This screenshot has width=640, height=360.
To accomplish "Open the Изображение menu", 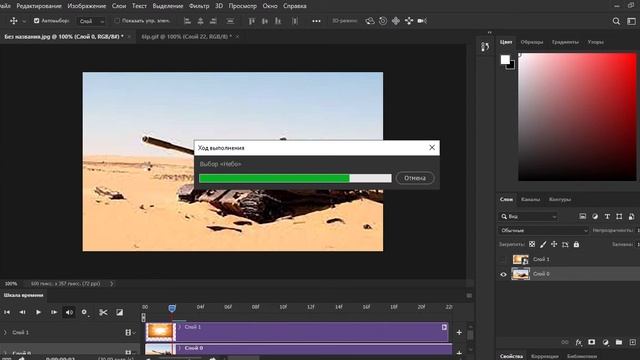I will pyautogui.click(x=87, y=6).
